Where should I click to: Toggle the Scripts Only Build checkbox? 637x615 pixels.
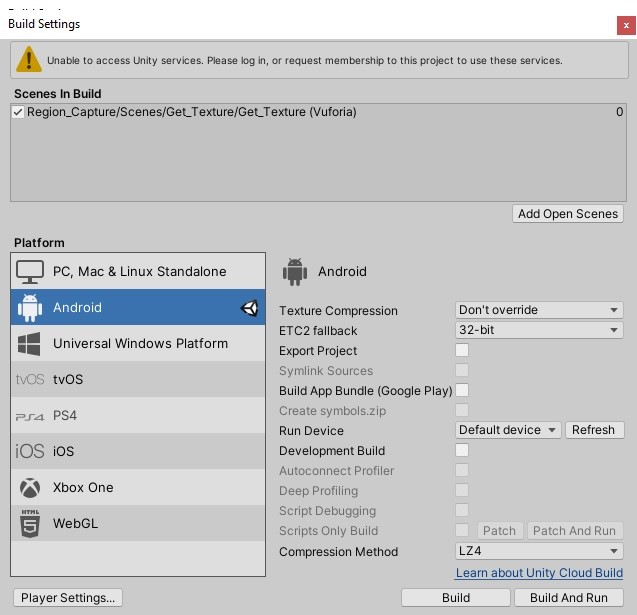point(462,530)
